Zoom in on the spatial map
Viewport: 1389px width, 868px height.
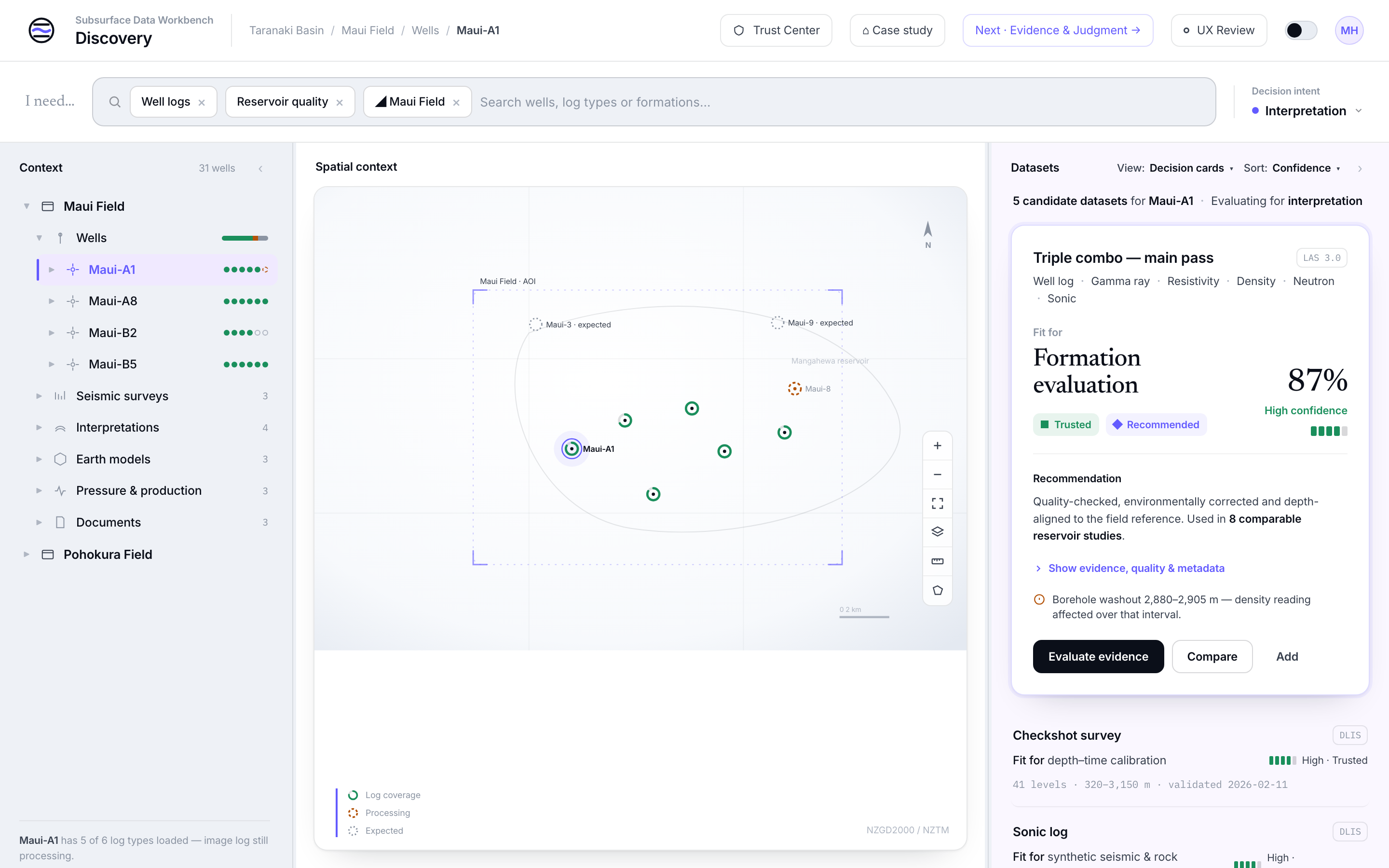point(937,446)
